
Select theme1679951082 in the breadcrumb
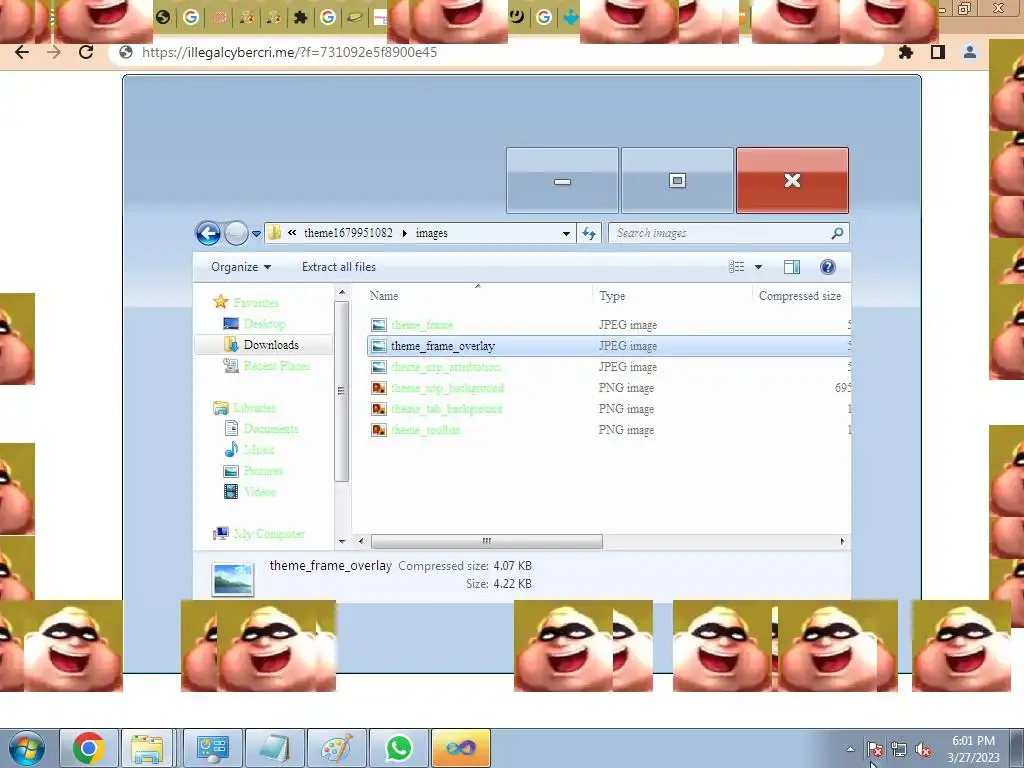[348, 233]
